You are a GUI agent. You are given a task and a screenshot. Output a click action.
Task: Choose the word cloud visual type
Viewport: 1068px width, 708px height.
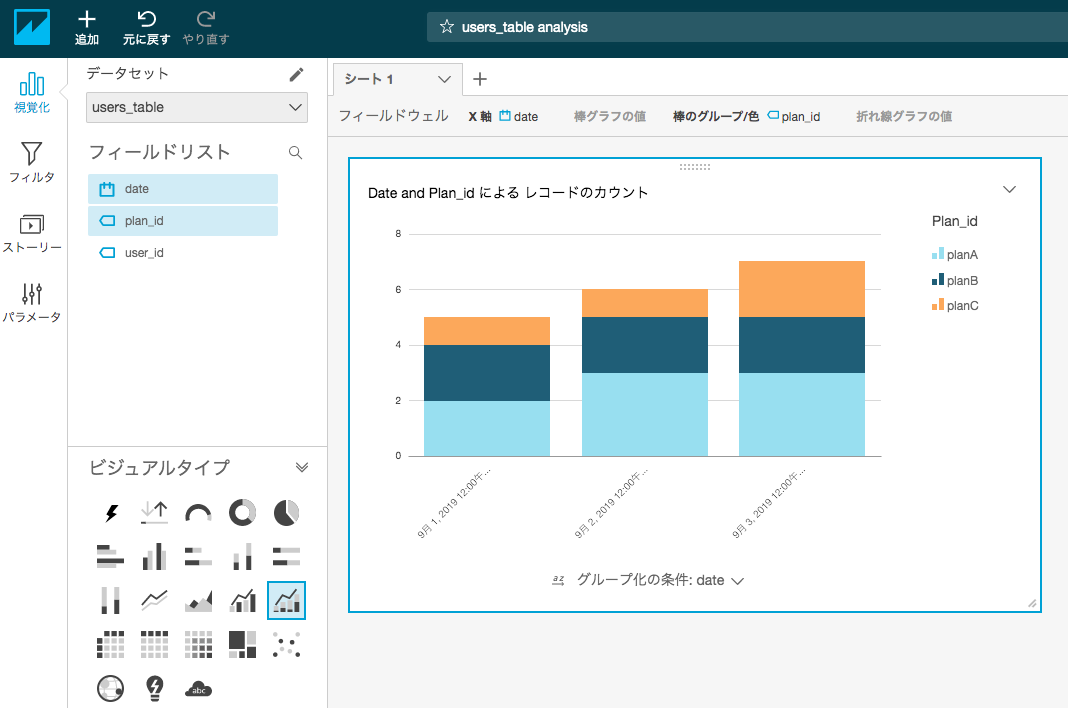click(198, 688)
